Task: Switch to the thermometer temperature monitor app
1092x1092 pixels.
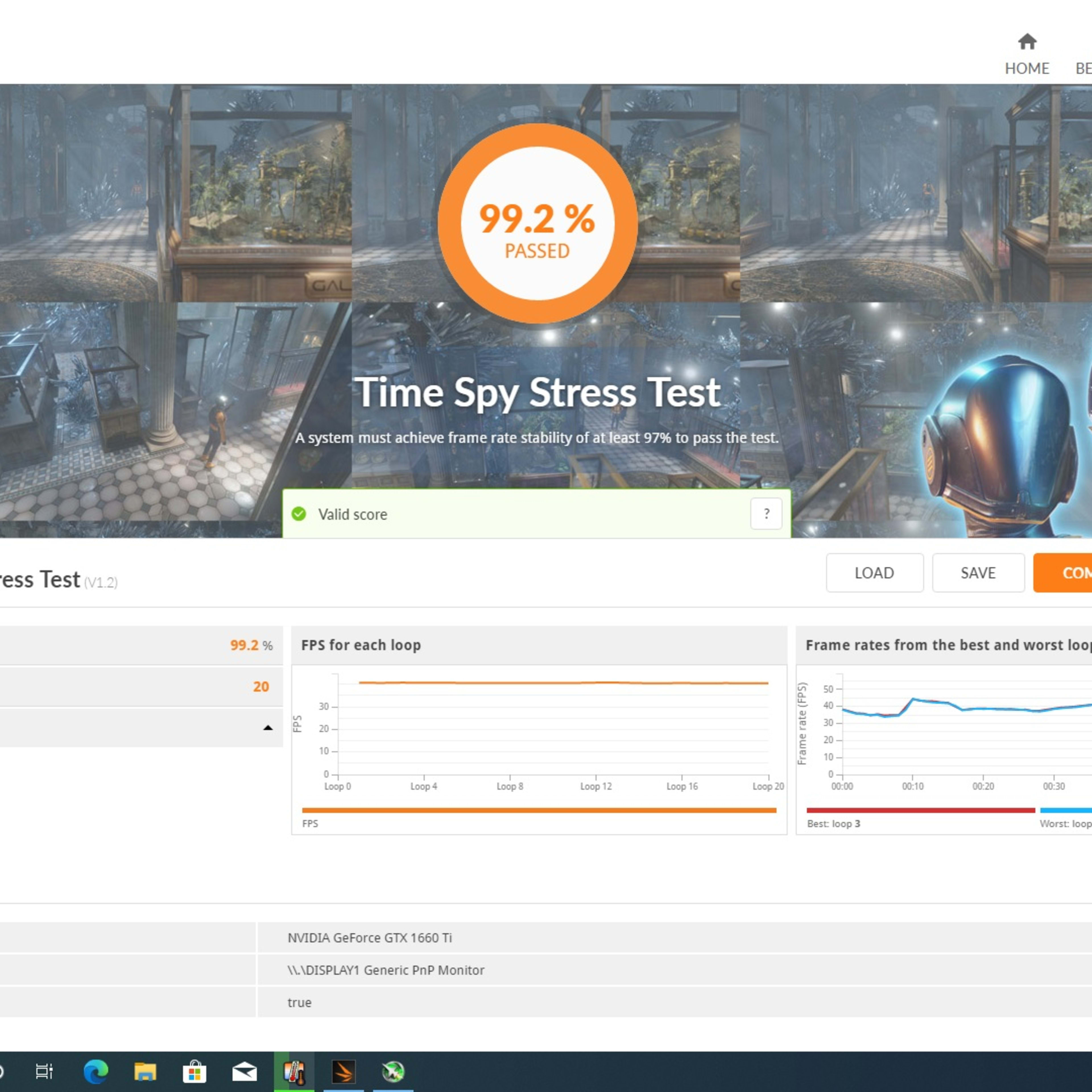Action: (x=294, y=1071)
